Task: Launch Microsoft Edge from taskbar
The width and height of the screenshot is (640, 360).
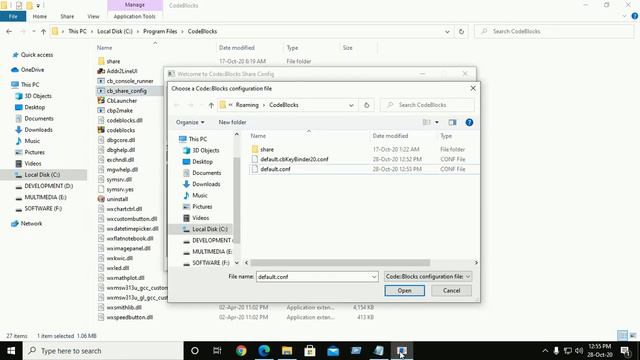Action: (x=264, y=351)
